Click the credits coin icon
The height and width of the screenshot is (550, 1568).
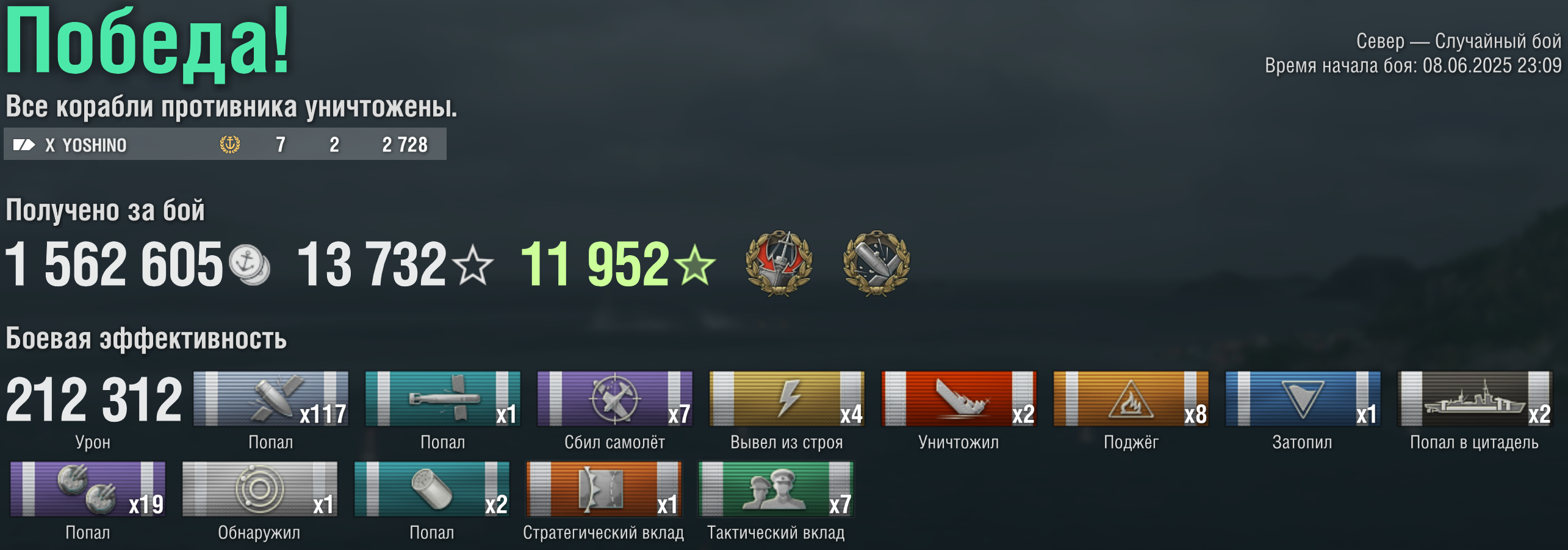click(x=250, y=265)
